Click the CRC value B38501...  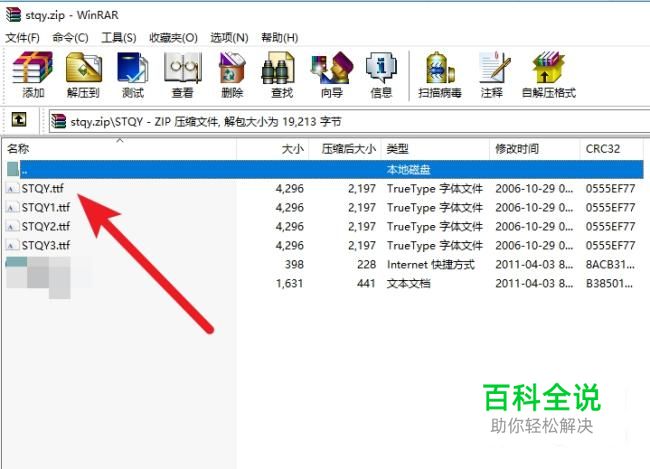tap(609, 284)
